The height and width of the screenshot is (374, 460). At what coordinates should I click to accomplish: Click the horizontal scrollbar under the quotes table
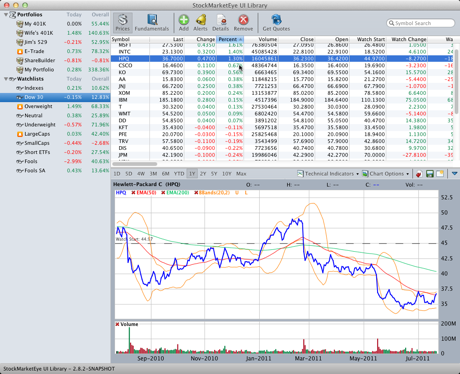coord(134,164)
